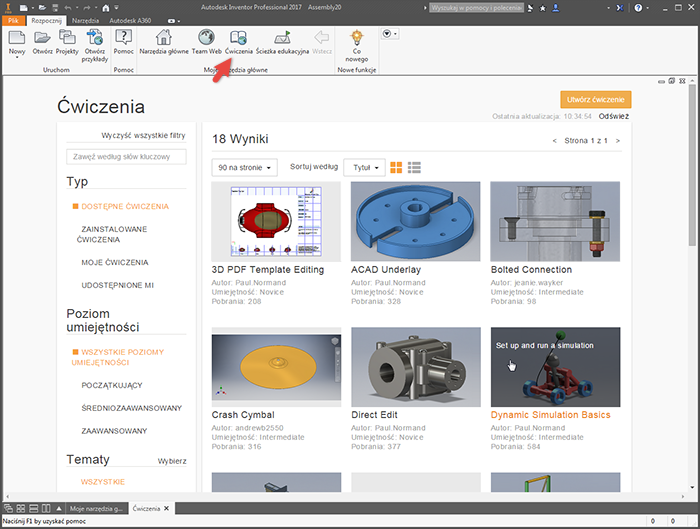Switch to list view of results
The height and width of the screenshot is (529, 700).
pos(414,167)
